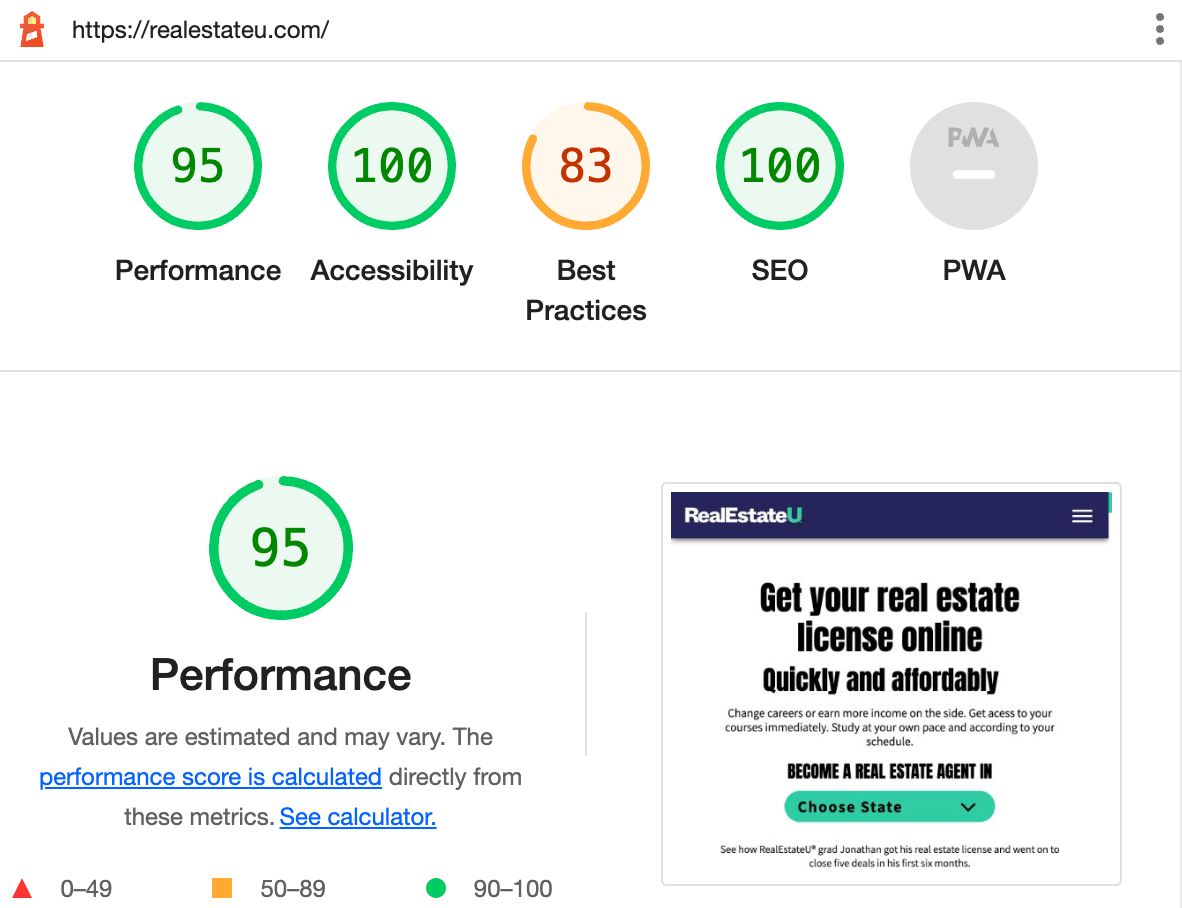Expand the Choose State dropdown
Viewport: 1182px width, 908px height.
(x=889, y=807)
